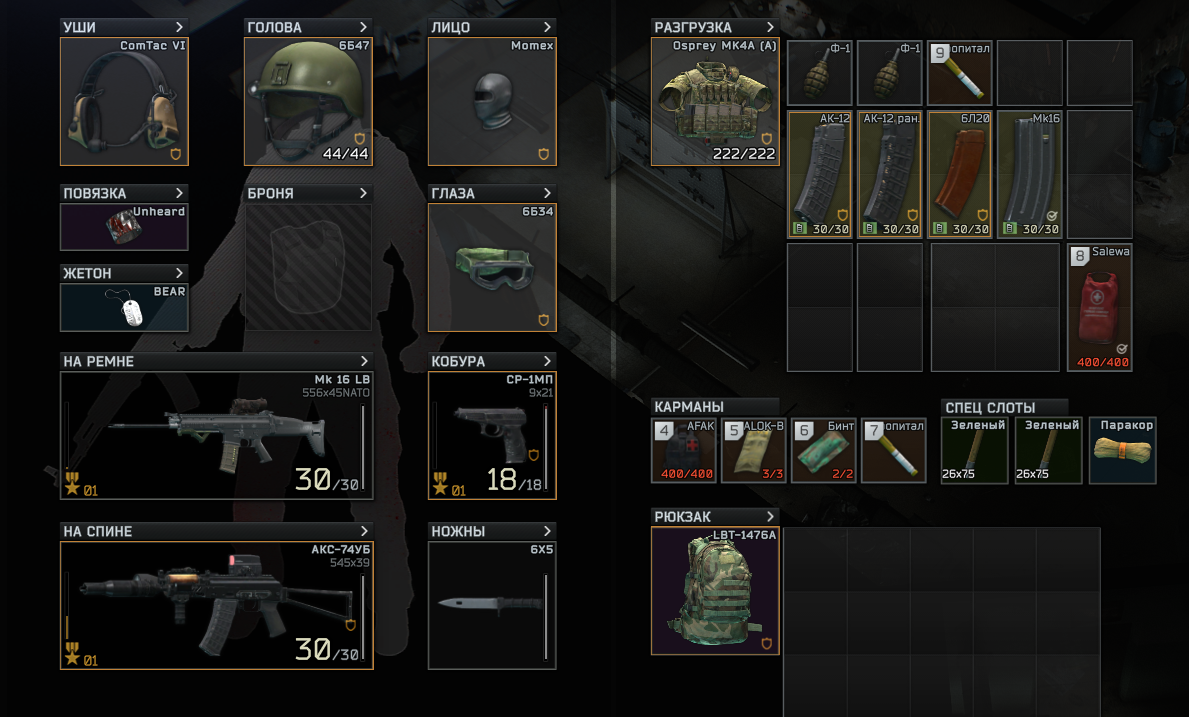Select the 6Б47 helmet item
Viewport: 1189px width, 717px height.
[x=308, y=102]
